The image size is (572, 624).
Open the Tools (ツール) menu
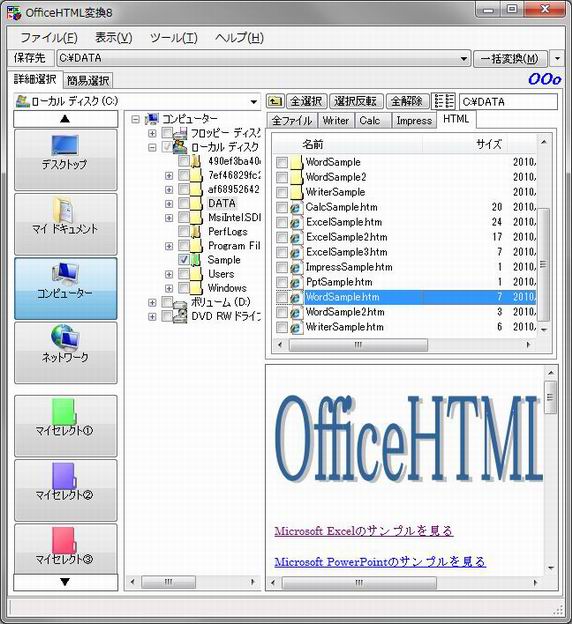[174, 38]
